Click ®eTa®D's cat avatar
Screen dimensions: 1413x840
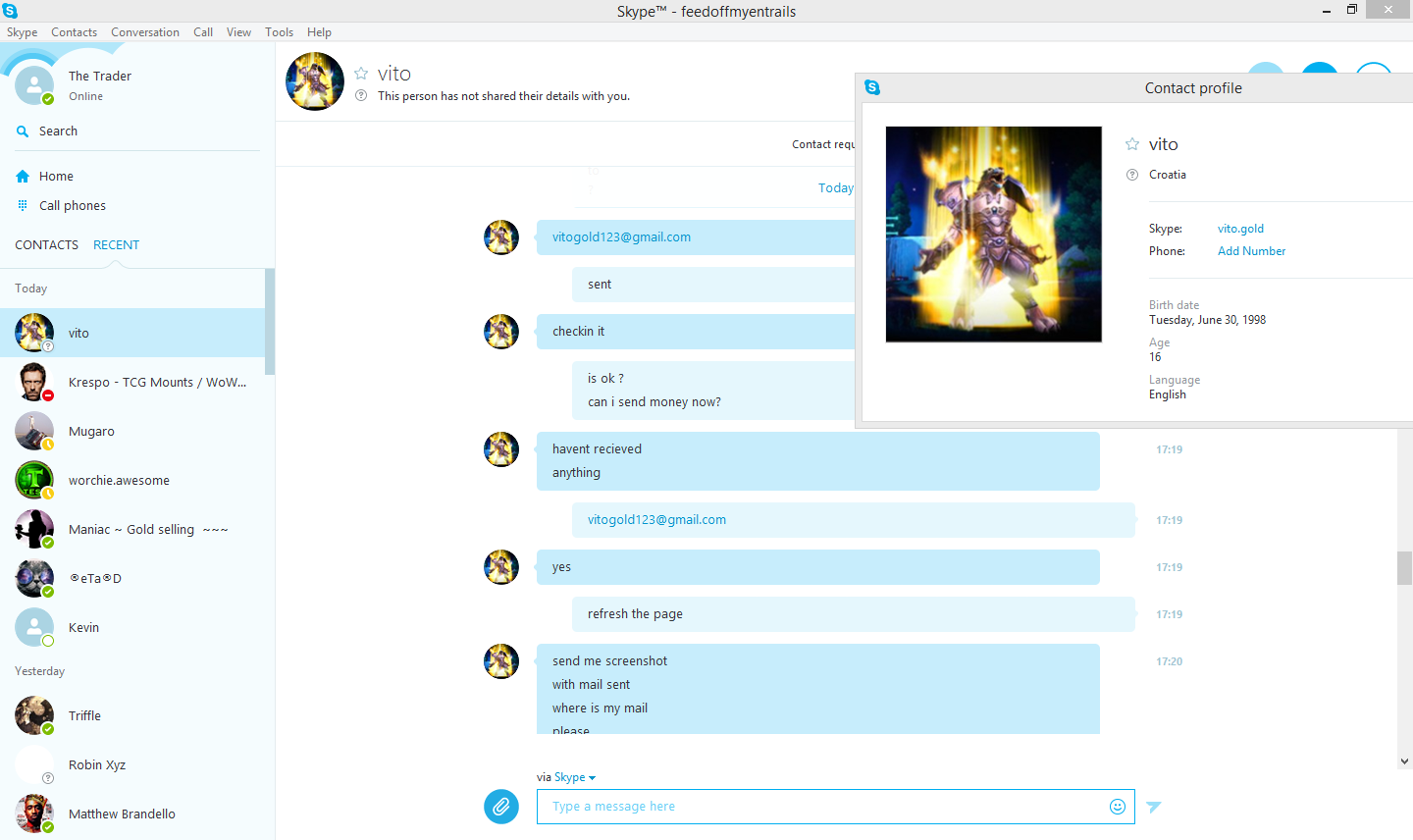pyautogui.click(x=34, y=578)
